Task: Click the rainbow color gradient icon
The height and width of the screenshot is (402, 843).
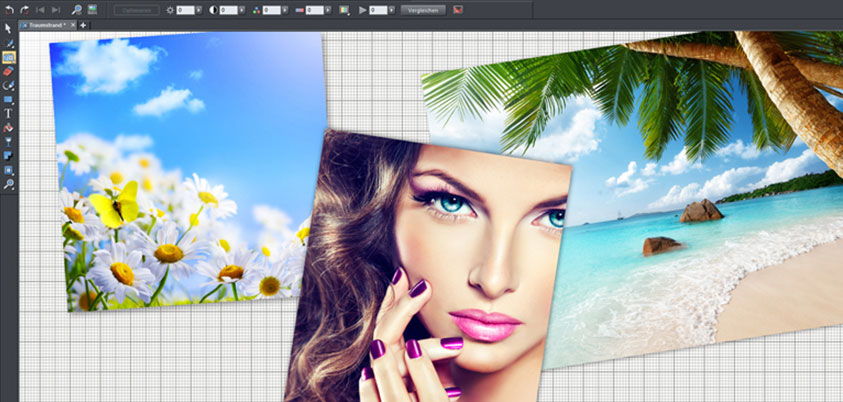Action: coord(344,10)
